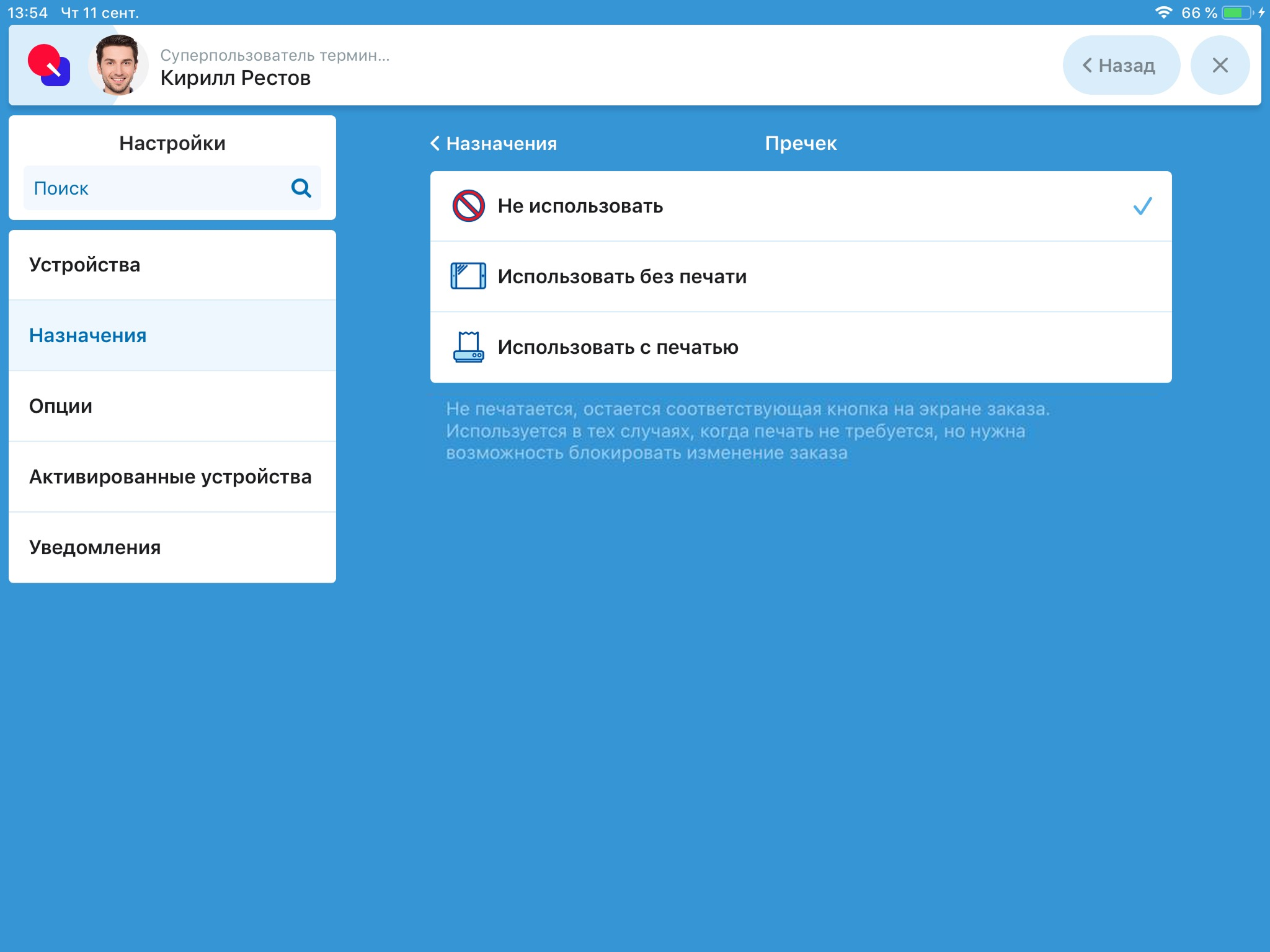Open "Устройства" settings section

[x=172, y=265]
